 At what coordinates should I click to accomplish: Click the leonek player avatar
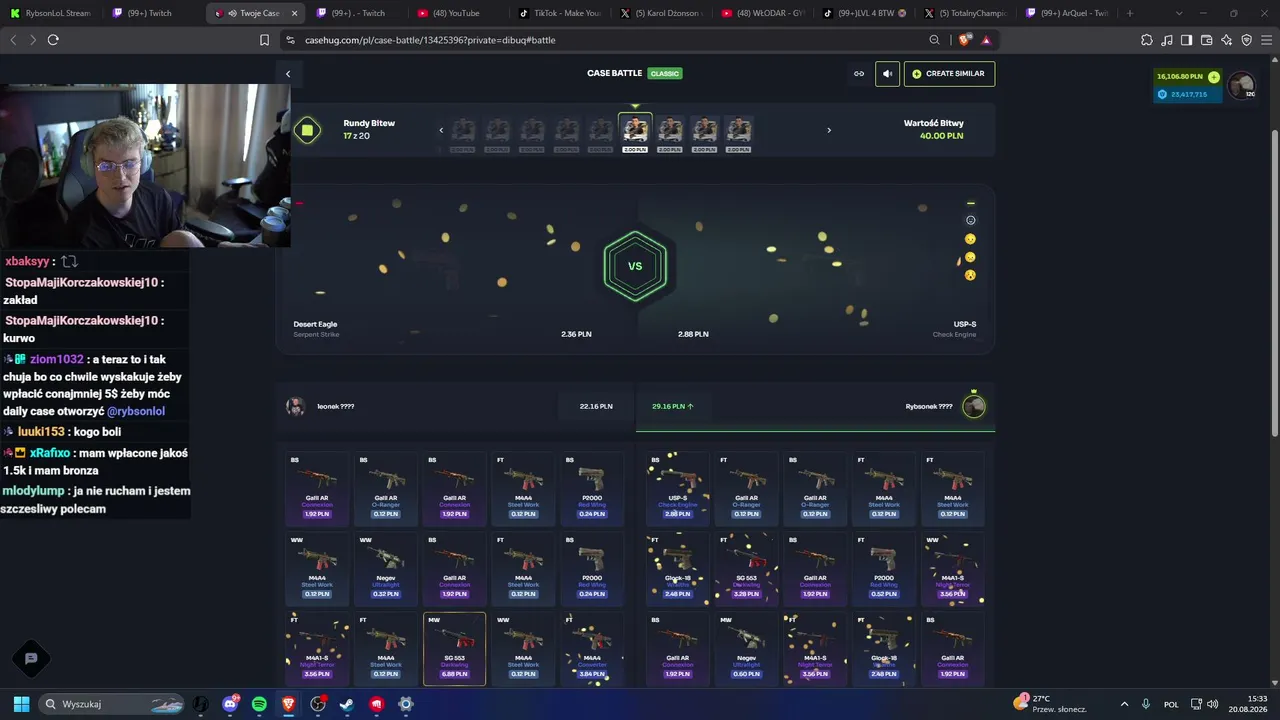(295, 406)
